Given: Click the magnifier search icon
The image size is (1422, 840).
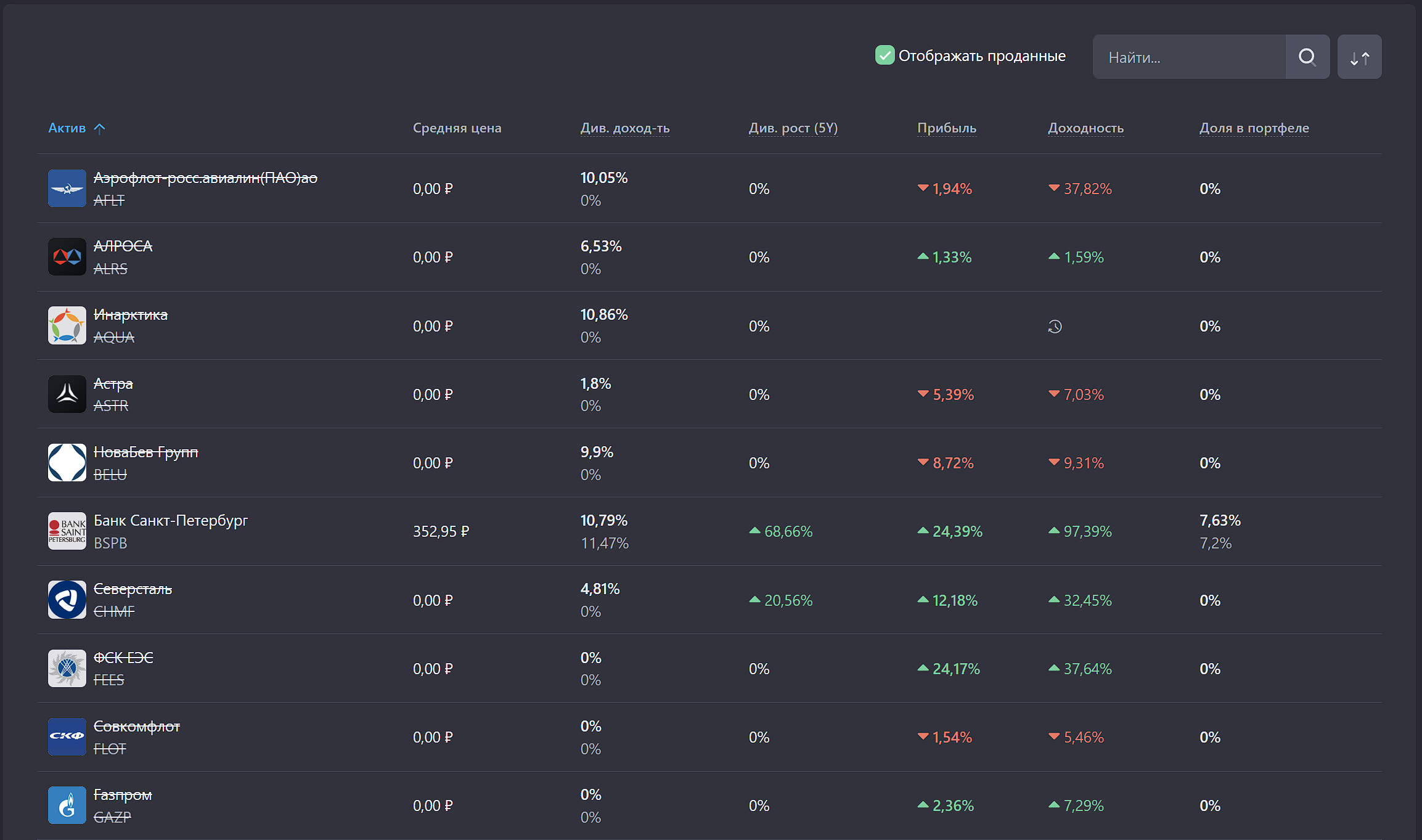Looking at the screenshot, I should (x=1307, y=57).
